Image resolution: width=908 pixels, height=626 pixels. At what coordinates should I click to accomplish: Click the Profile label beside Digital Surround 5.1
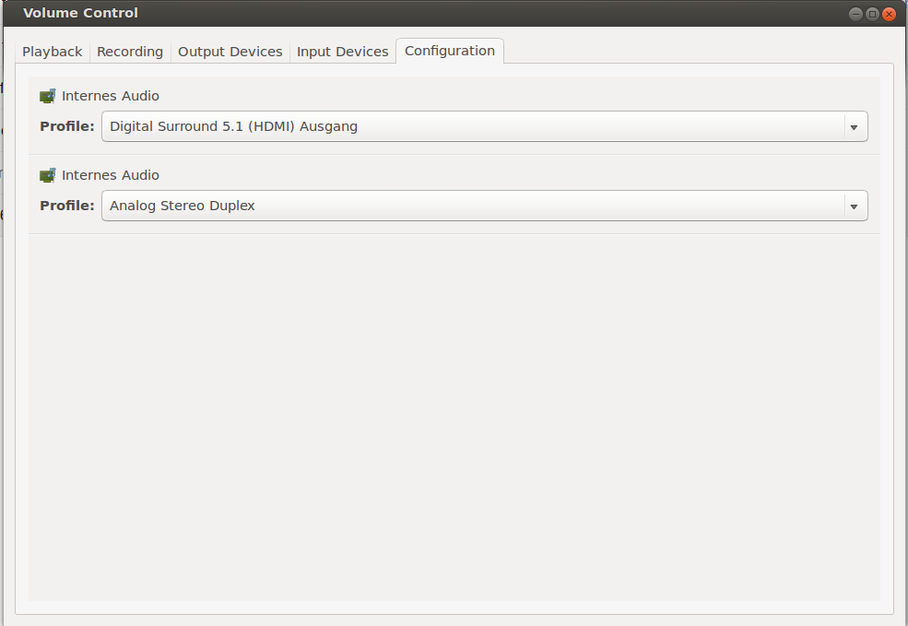[67, 127]
